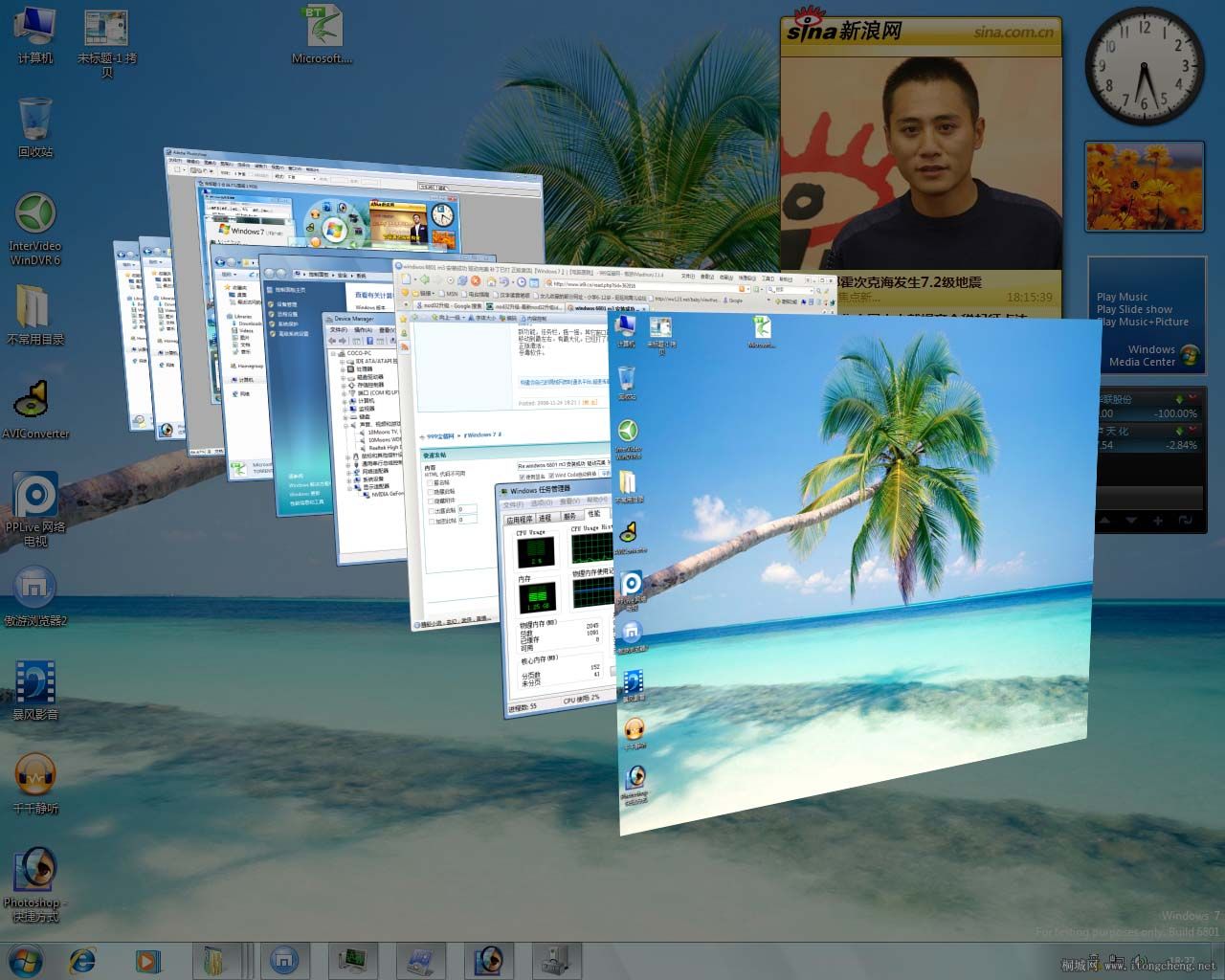1225x980 pixels.
Task: Launch PPLive 网络电视 shortcut
Action: click(x=35, y=509)
